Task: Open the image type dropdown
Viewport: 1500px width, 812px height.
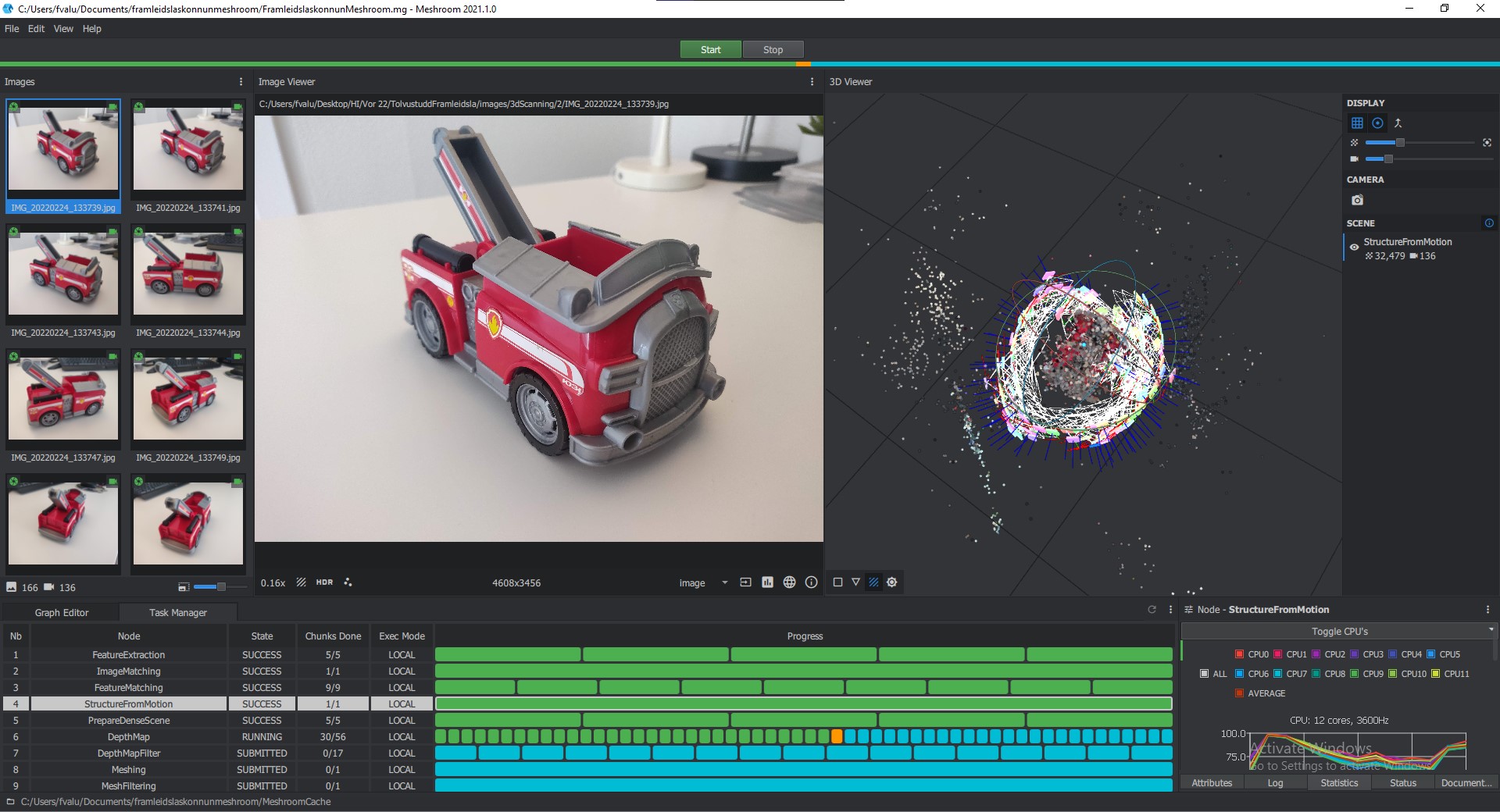Action: tap(703, 582)
